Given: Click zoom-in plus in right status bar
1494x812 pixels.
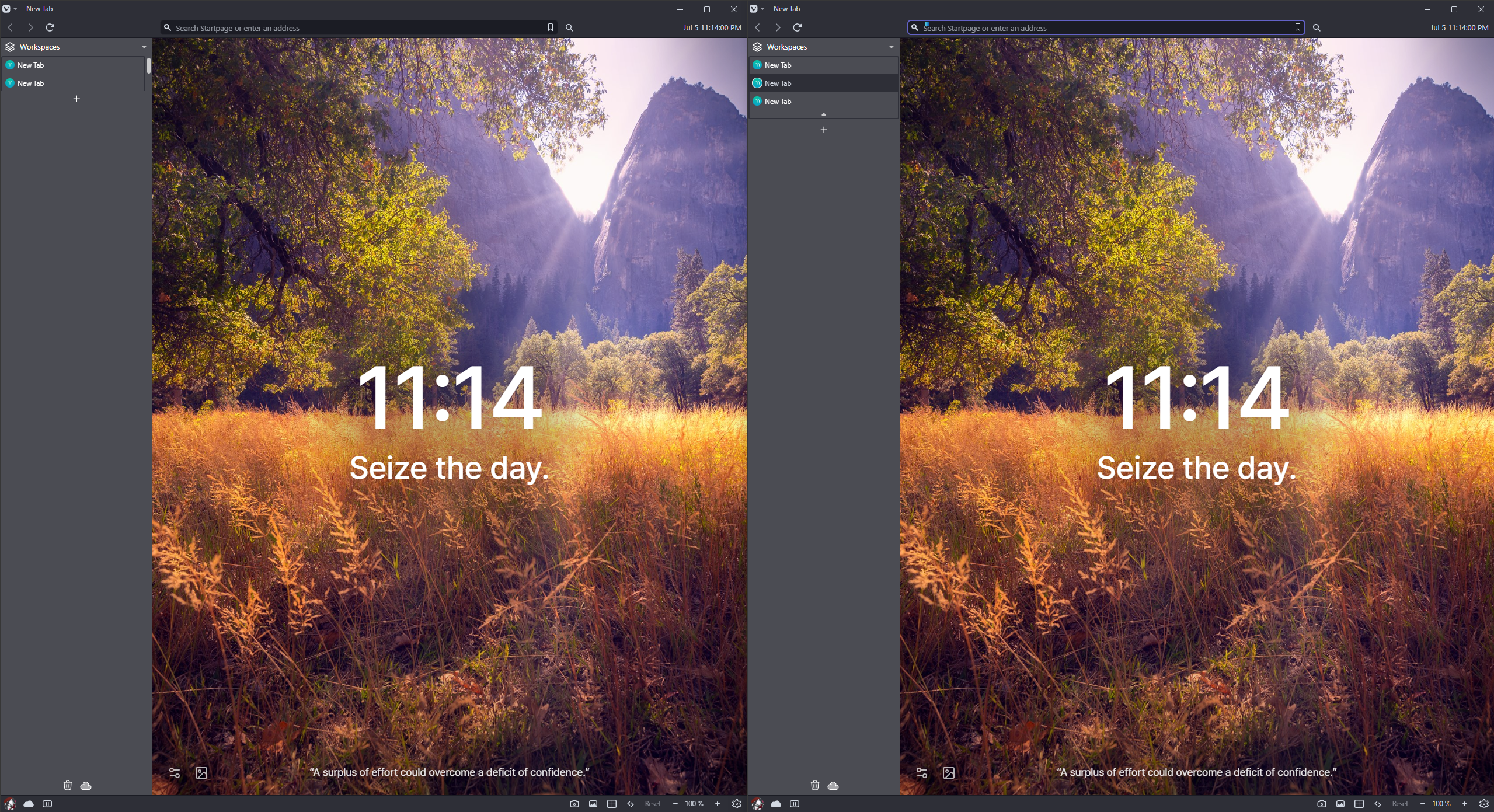Looking at the screenshot, I should point(1464,804).
